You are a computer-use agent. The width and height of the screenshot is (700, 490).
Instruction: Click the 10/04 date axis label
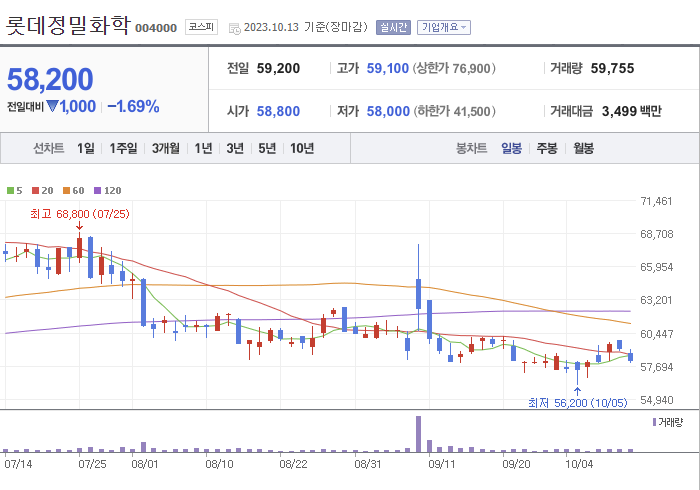tap(579, 464)
